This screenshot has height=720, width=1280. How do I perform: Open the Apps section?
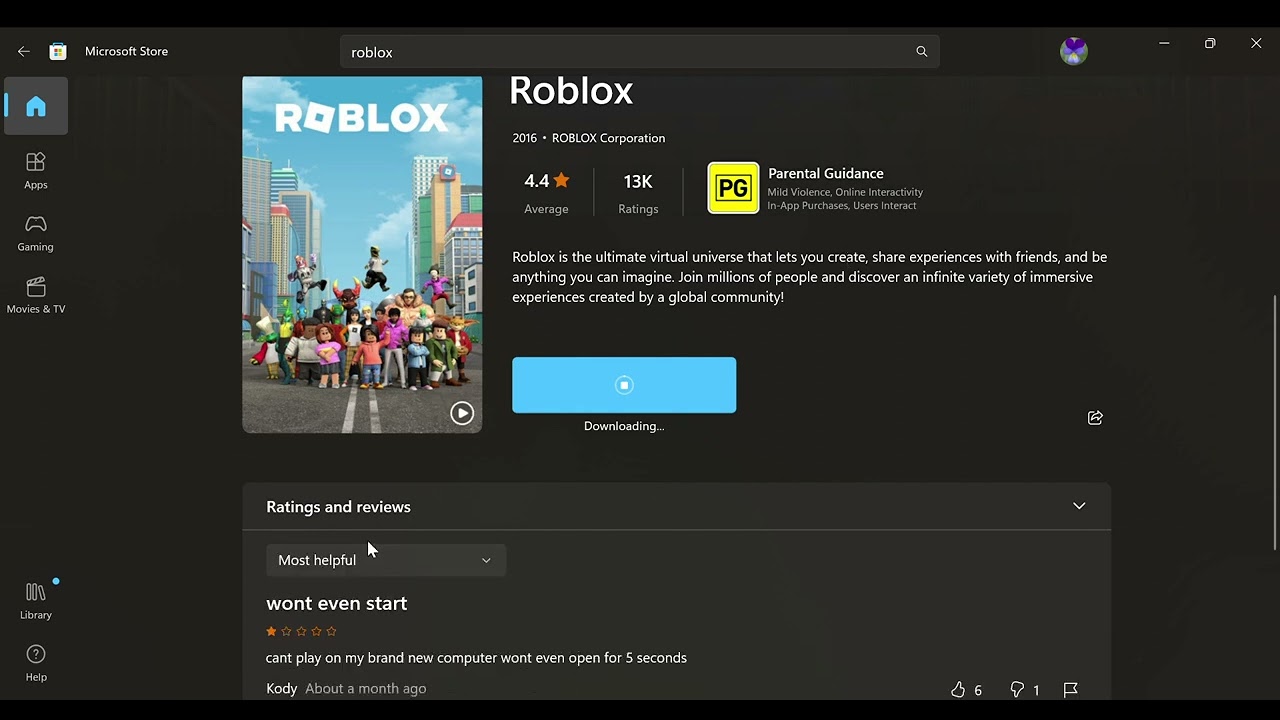point(36,171)
